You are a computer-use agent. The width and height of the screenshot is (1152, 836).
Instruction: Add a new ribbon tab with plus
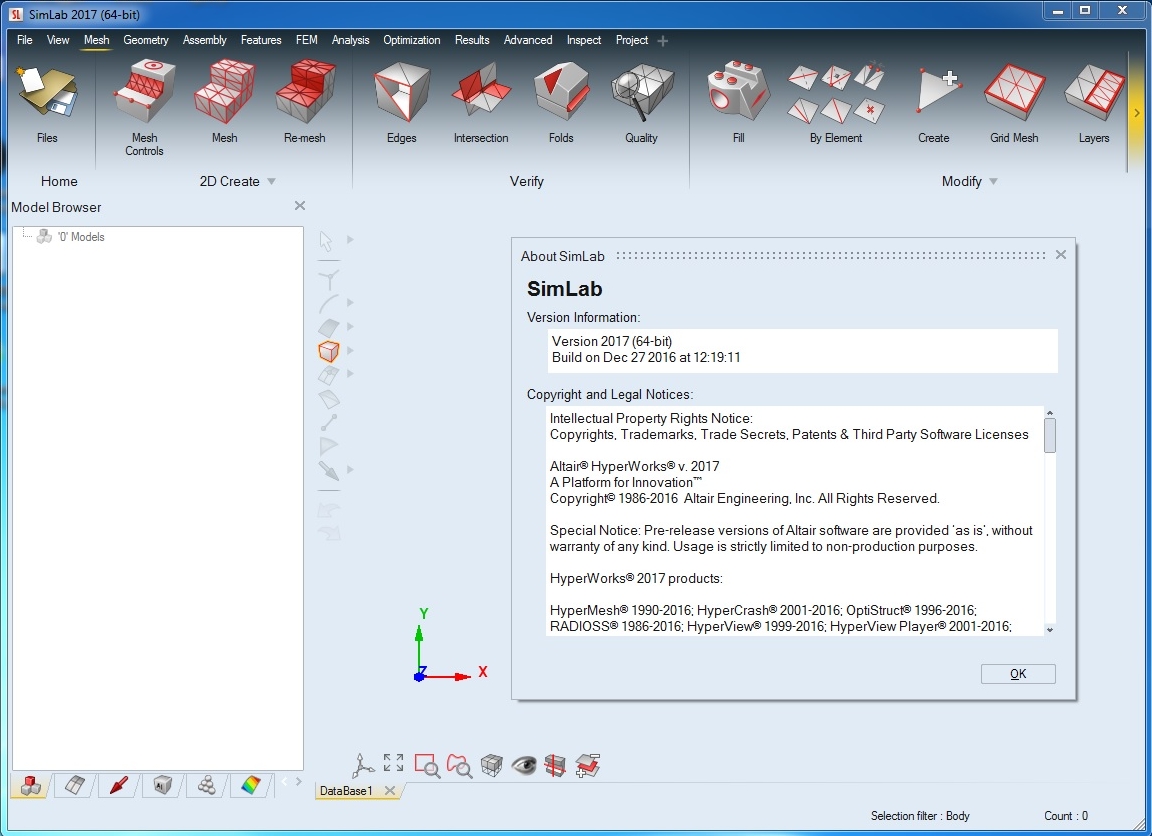663,41
